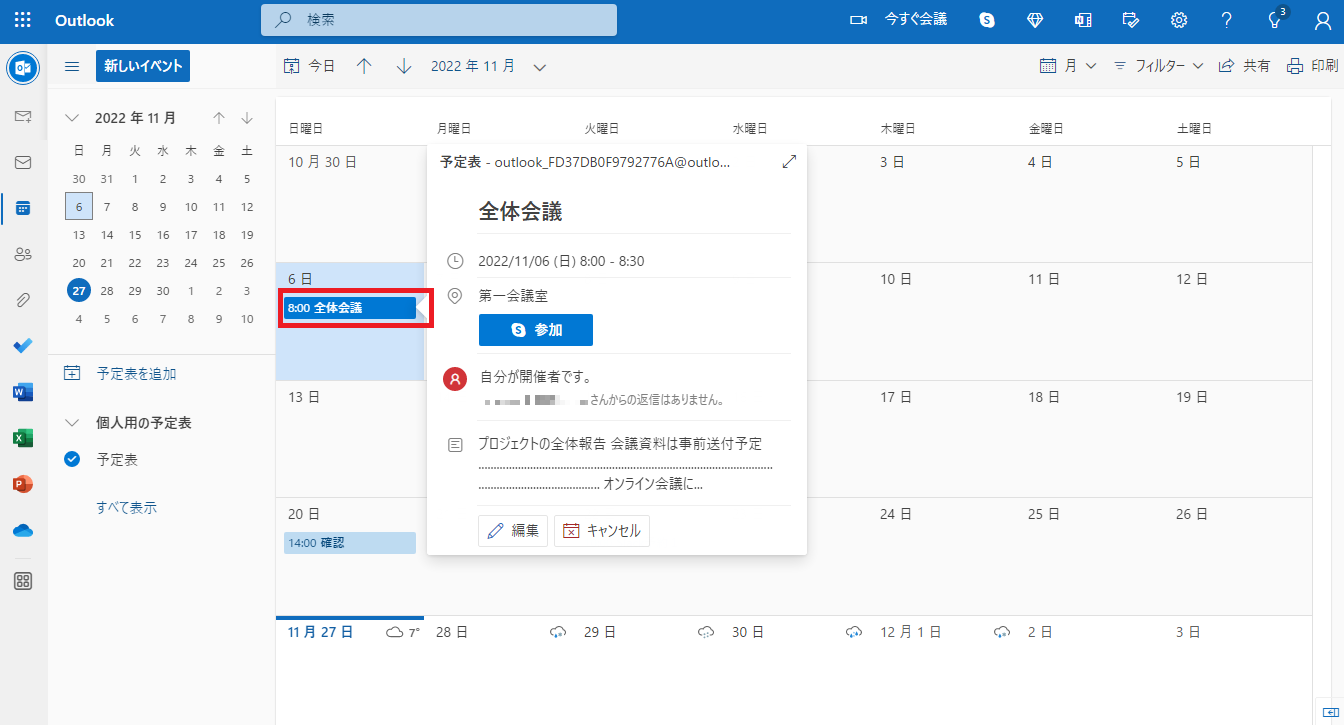Click 印刷 in the toolbar
Viewport: 1344px width, 725px height.
(1312, 66)
